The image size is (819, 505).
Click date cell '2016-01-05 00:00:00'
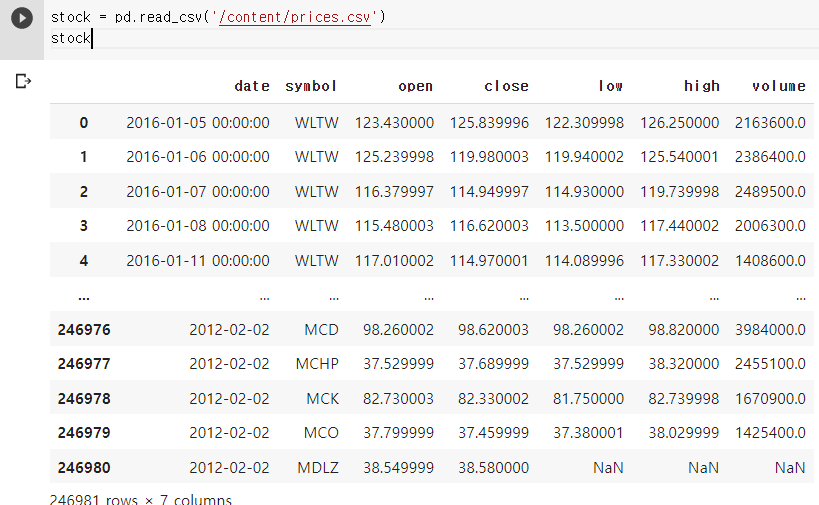point(198,123)
